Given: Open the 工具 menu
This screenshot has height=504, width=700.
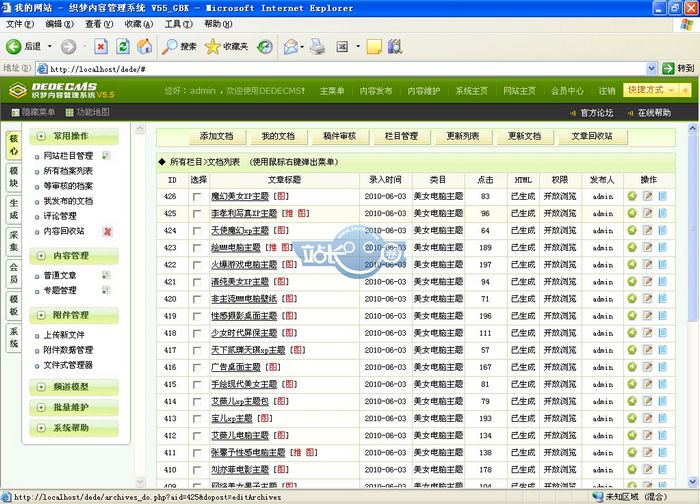Looking at the screenshot, I should pos(179,24).
